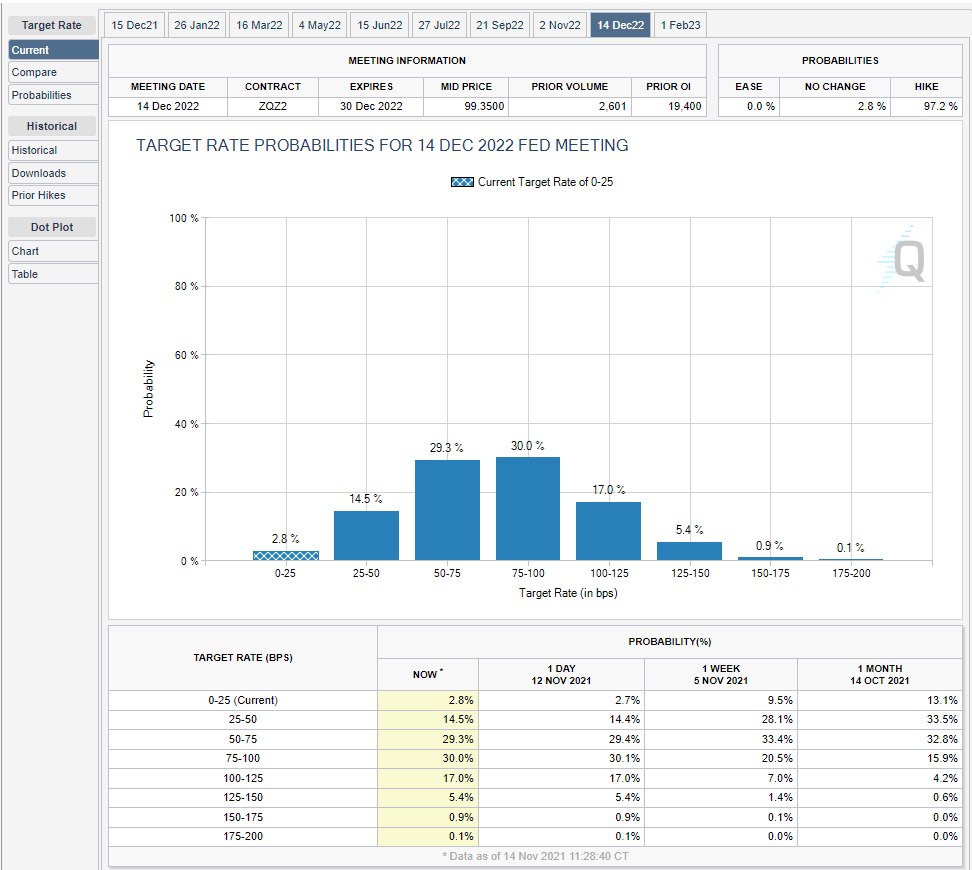Toggle the Current Target Rate legend swatch
The image size is (972, 870).
(462, 182)
